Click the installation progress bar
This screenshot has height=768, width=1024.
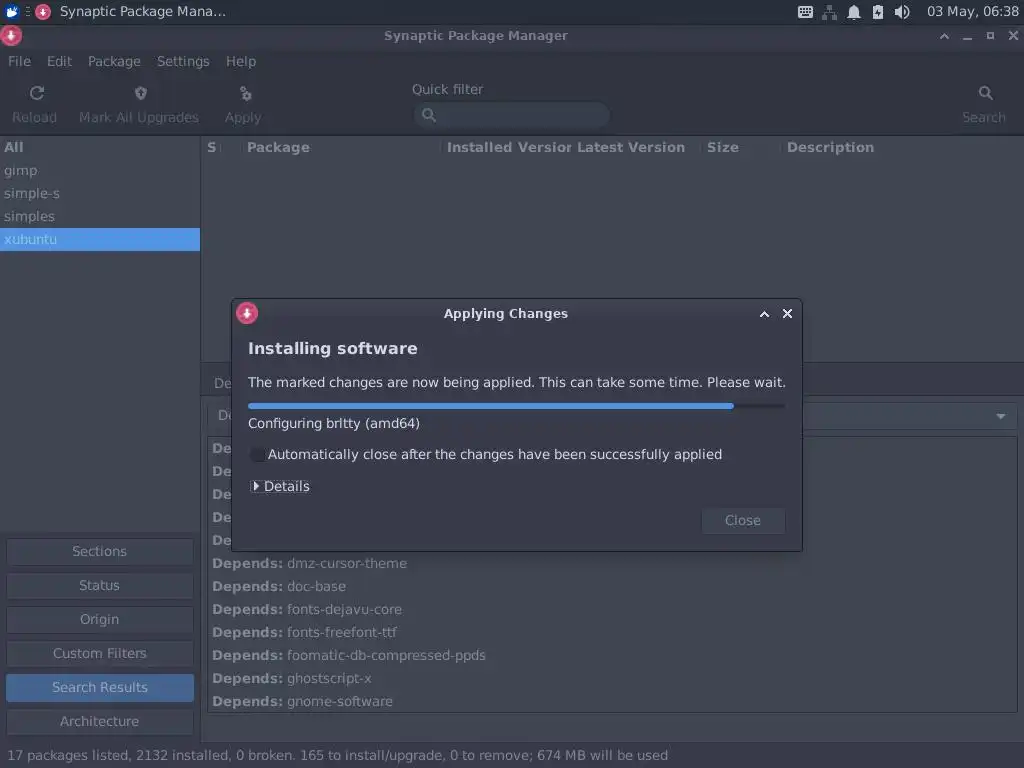tap(516, 406)
